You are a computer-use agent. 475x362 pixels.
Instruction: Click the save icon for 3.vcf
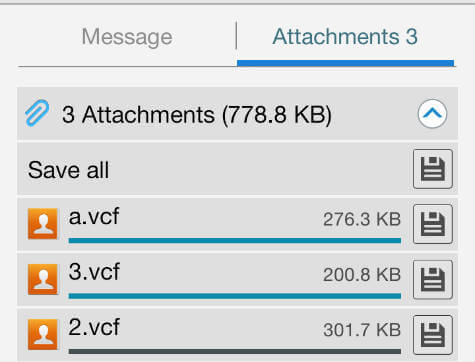point(433,280)
